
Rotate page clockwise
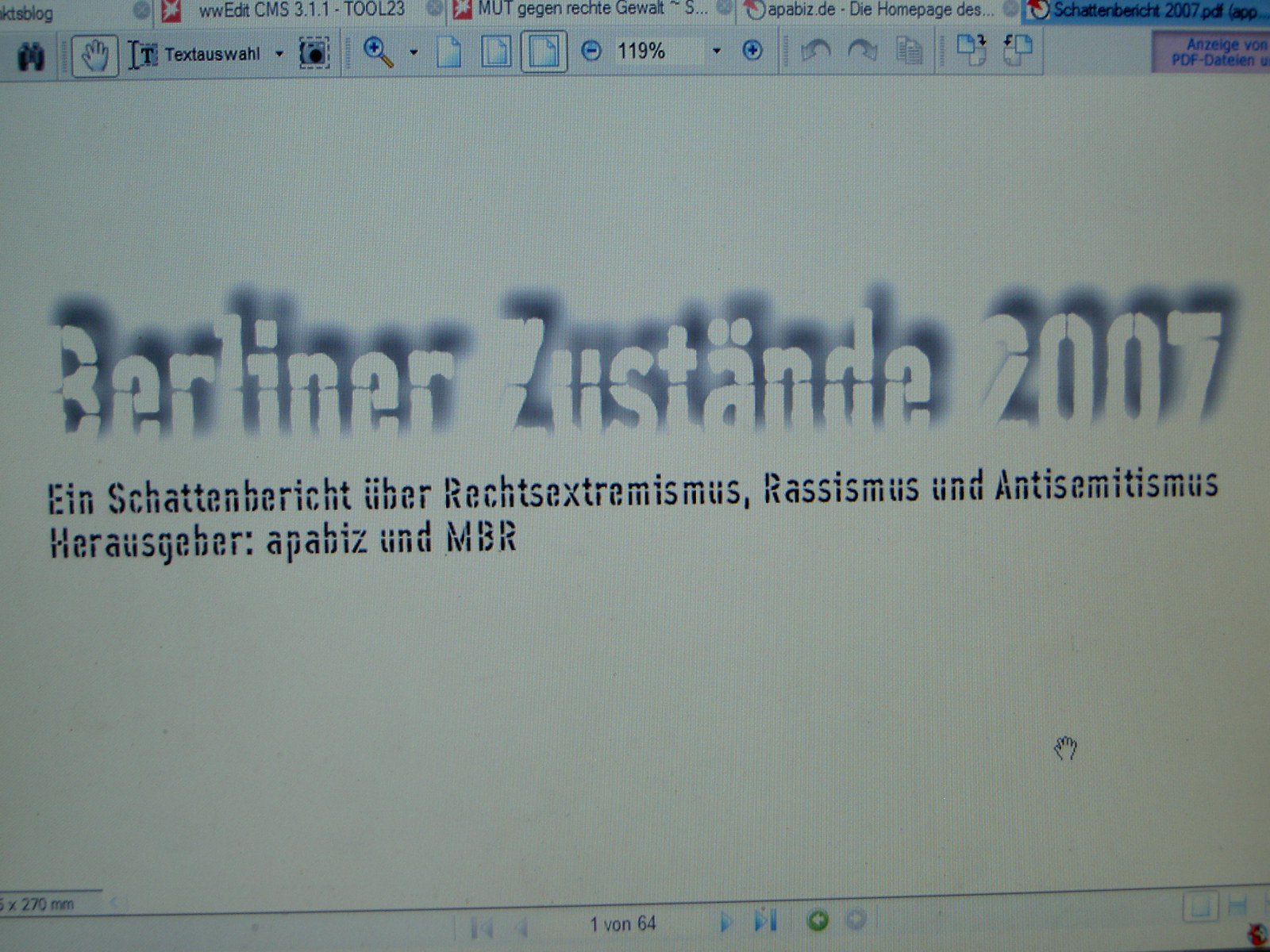click(862, 52)
